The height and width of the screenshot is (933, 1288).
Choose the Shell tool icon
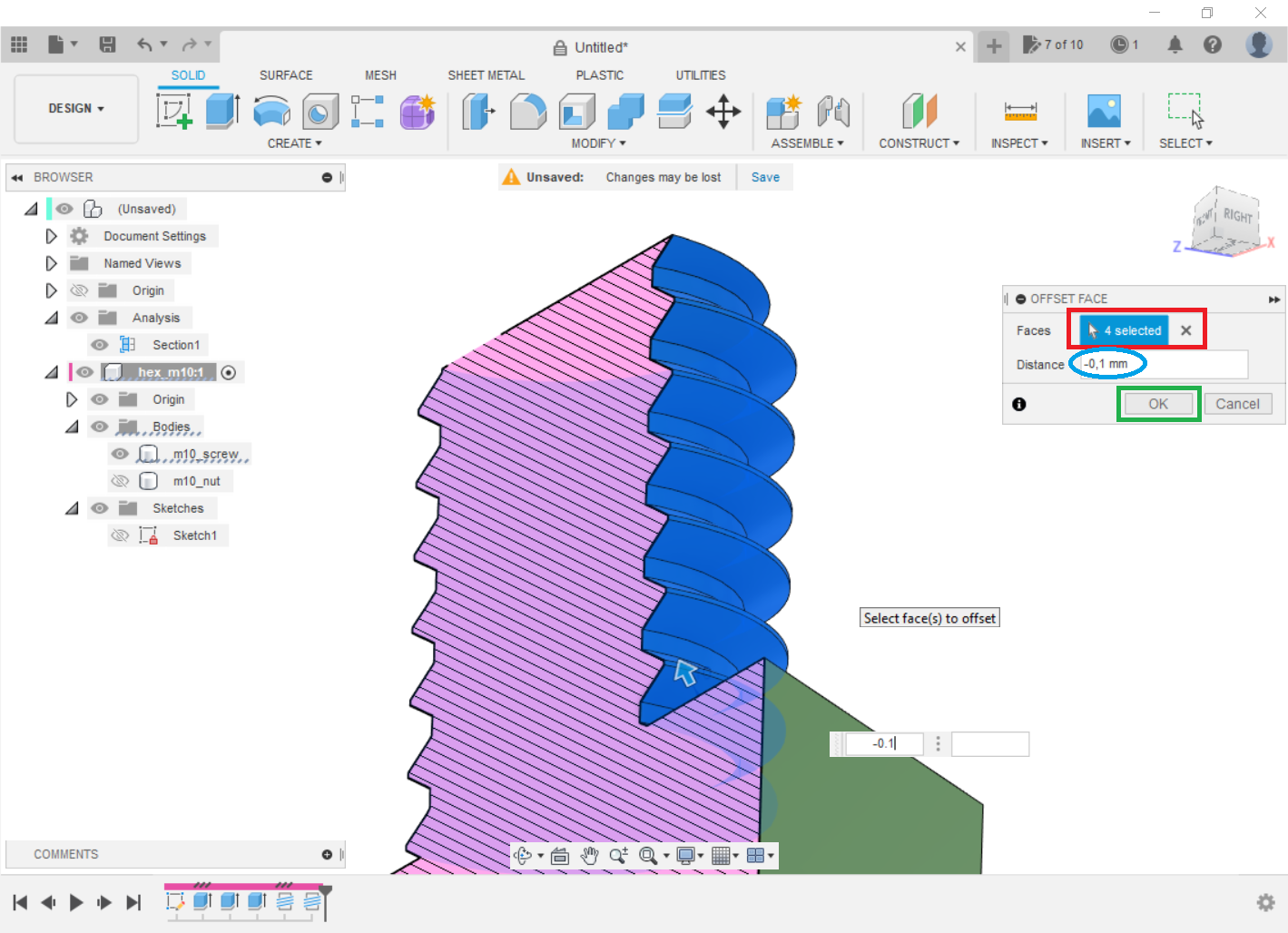point(576,112)
